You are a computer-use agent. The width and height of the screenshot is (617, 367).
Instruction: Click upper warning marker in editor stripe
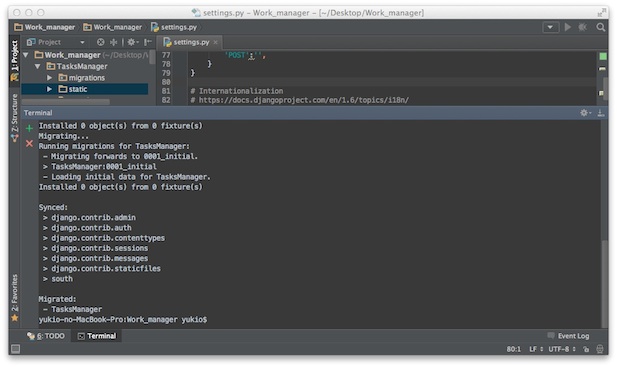pyautogui.click(x=602, y=69)
